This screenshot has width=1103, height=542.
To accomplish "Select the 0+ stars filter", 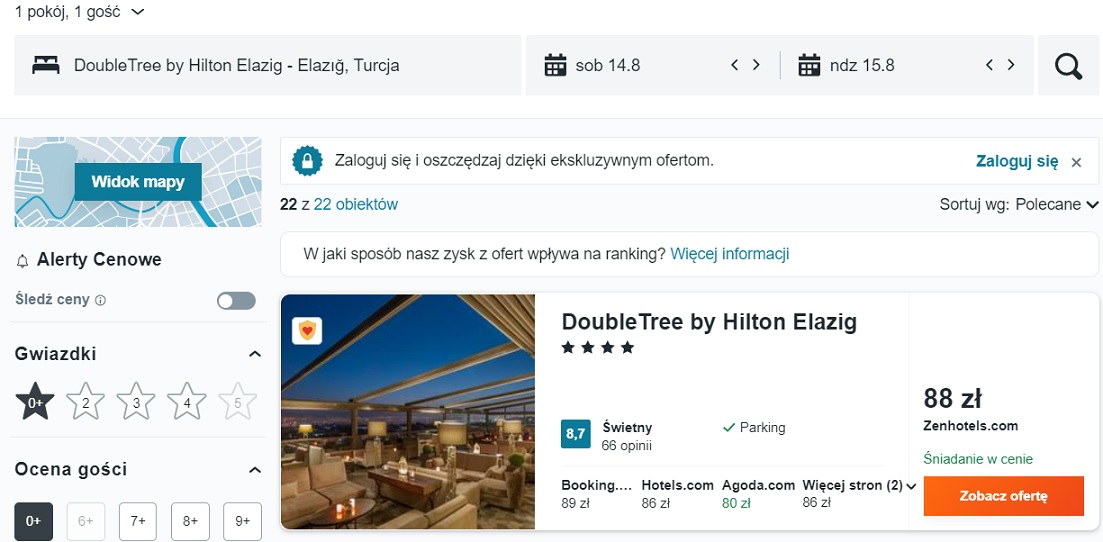I will click(34, 402).
